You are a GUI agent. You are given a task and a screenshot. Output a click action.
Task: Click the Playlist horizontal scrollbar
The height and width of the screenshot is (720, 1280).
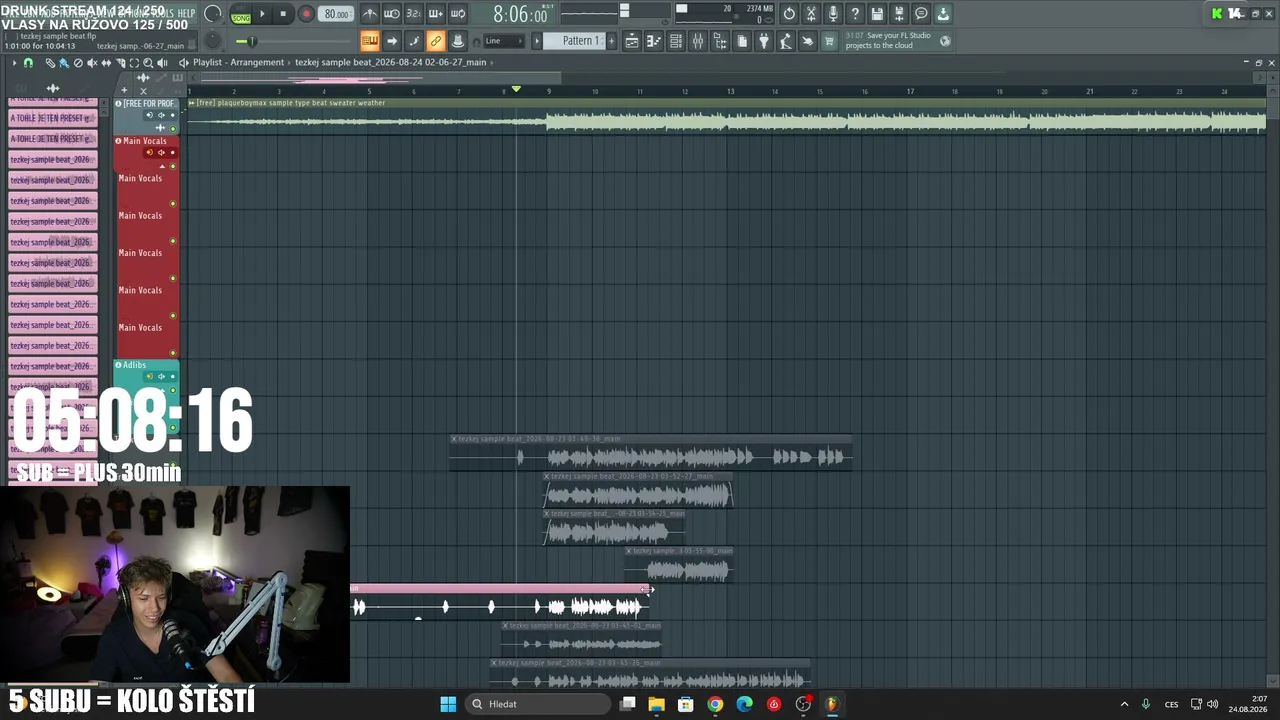coord(380,78)
